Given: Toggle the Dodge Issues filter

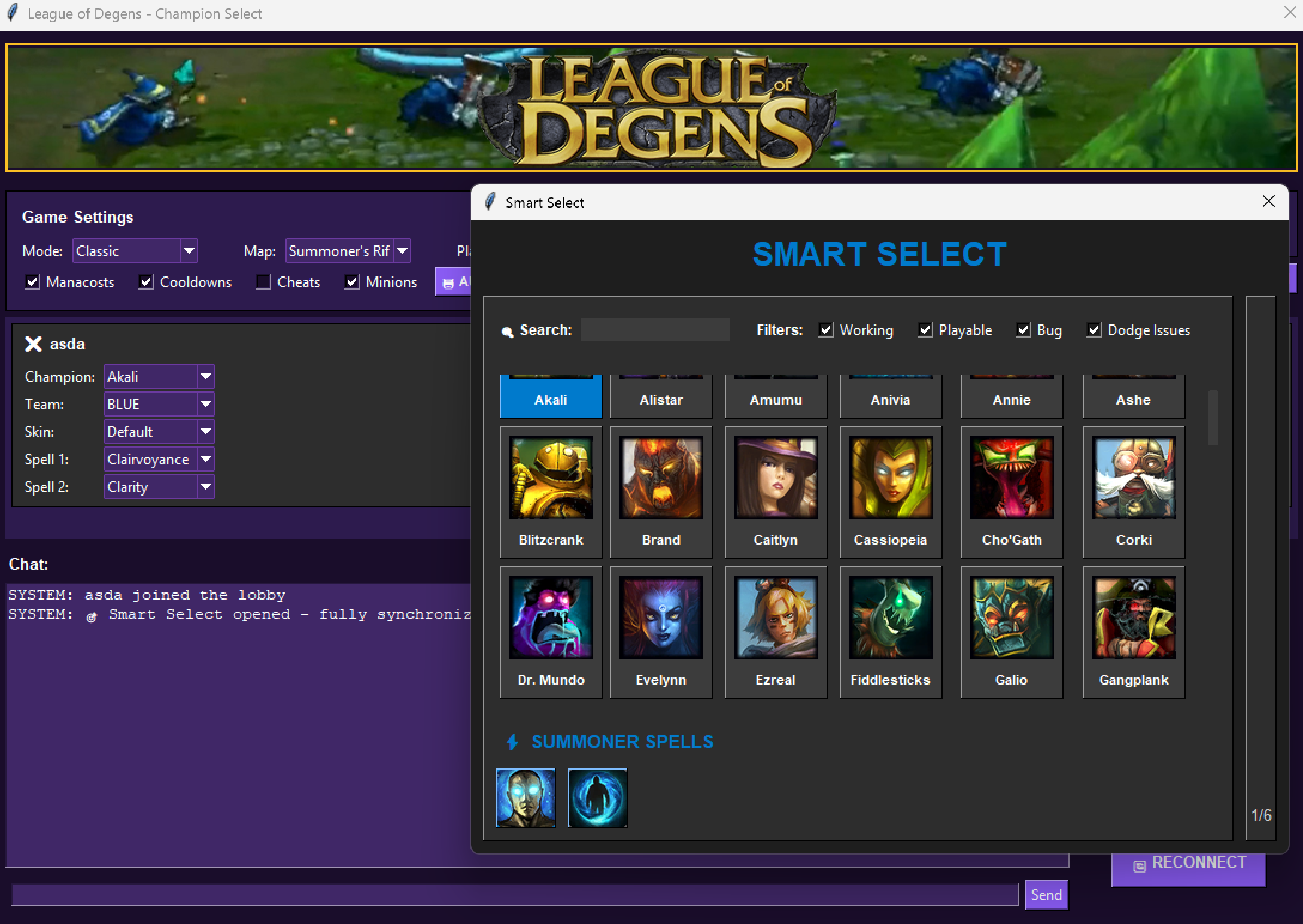Looking at the screenshot, I should 1094,330.
